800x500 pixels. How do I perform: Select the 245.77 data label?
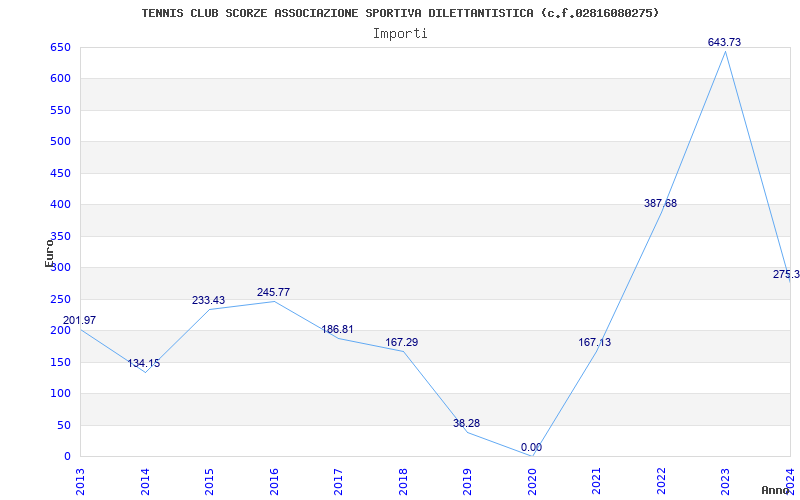point(273,293)
